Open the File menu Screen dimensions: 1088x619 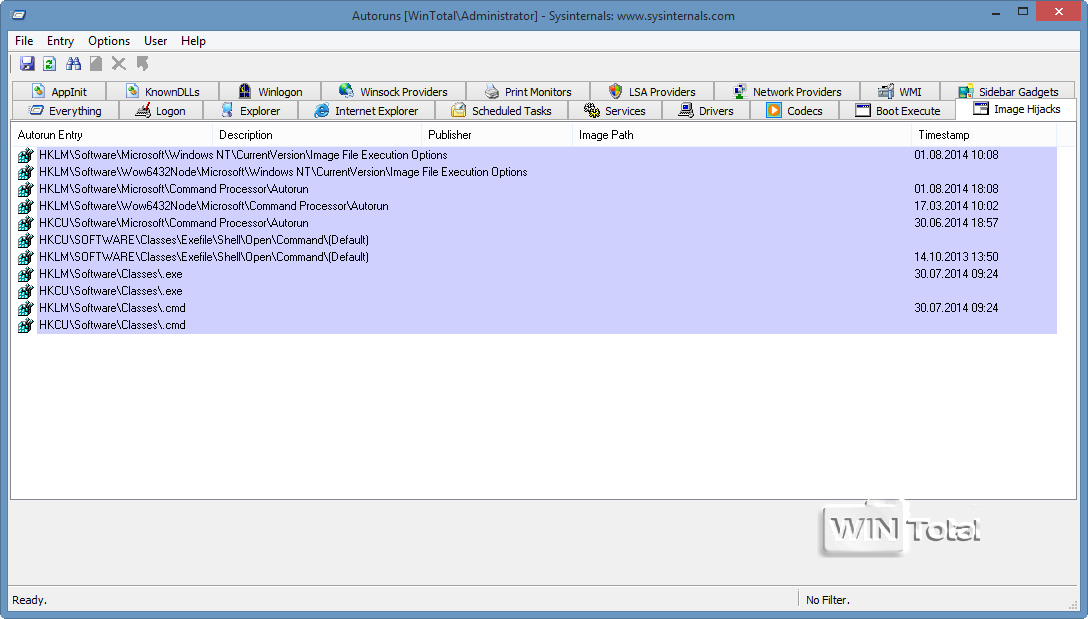[24, 41]
